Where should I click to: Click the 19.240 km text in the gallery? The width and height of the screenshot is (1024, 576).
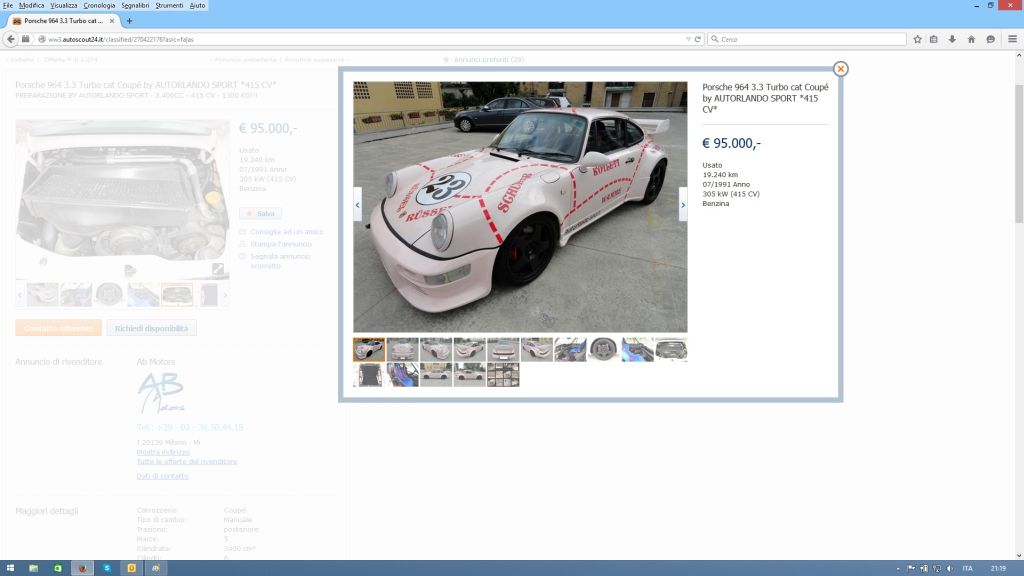[720, 175]
